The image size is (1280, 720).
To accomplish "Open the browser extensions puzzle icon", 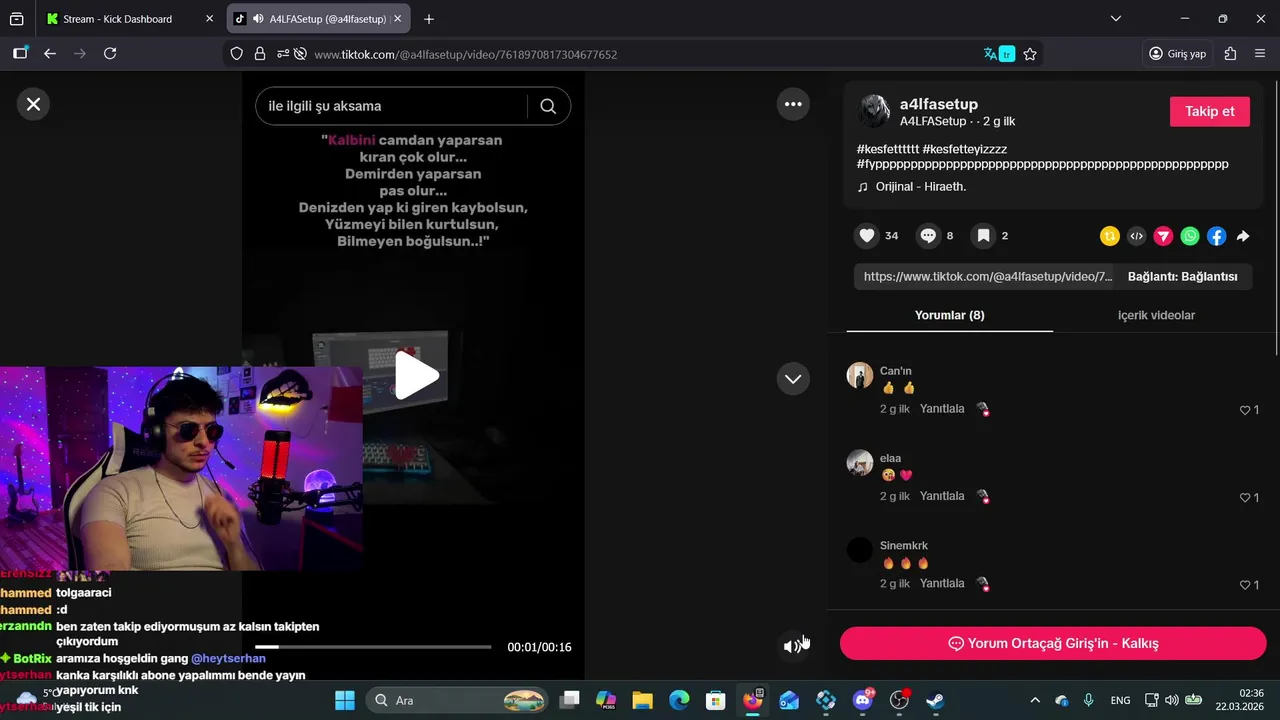I will [1230, 54].
